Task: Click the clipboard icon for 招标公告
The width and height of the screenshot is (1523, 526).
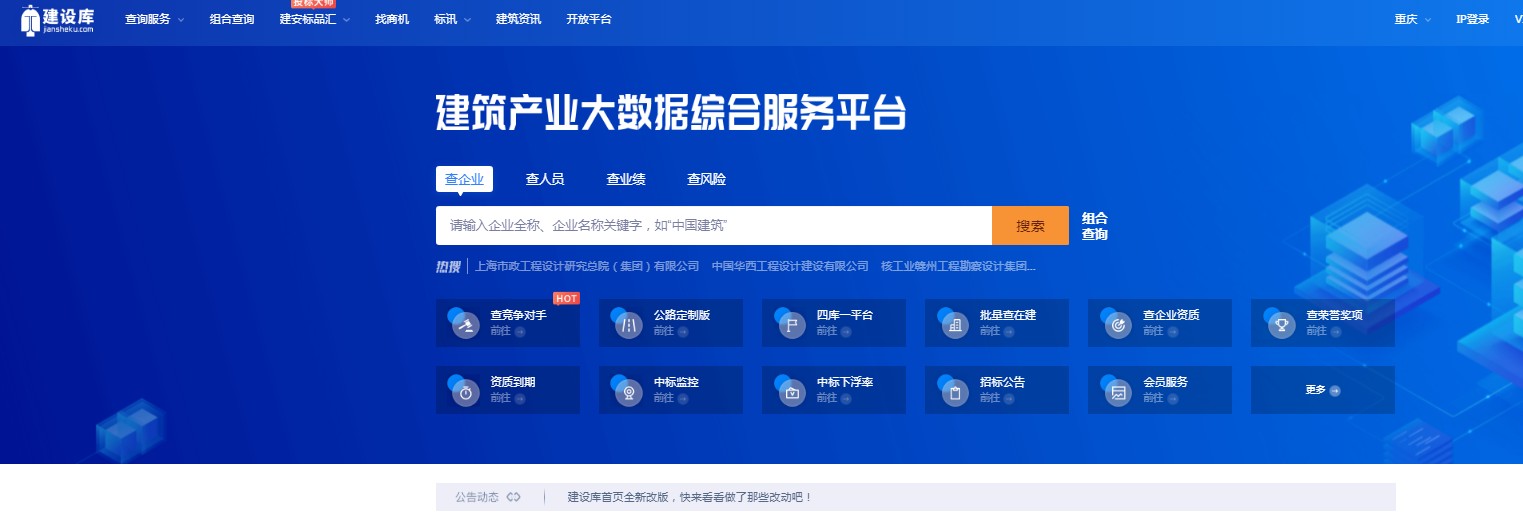Action: point(954,393)
